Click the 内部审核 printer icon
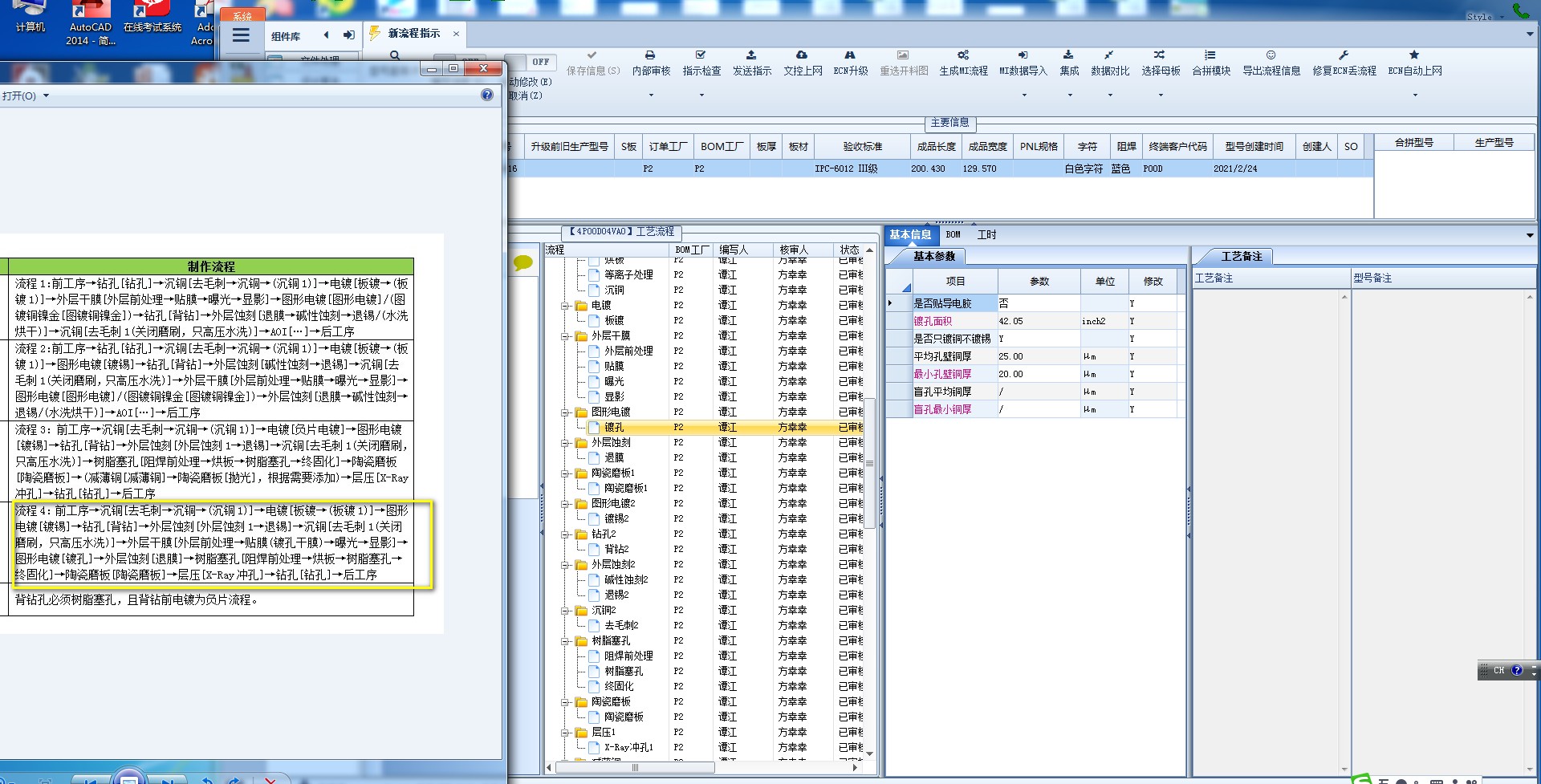This screenshot has width=1541, height=784. tap(650, 55)
